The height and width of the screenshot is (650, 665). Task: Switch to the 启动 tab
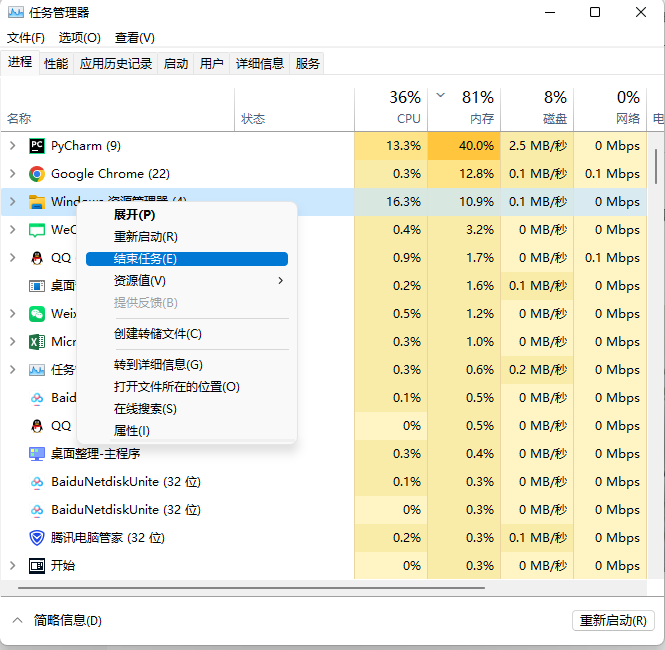click(176, 64)
